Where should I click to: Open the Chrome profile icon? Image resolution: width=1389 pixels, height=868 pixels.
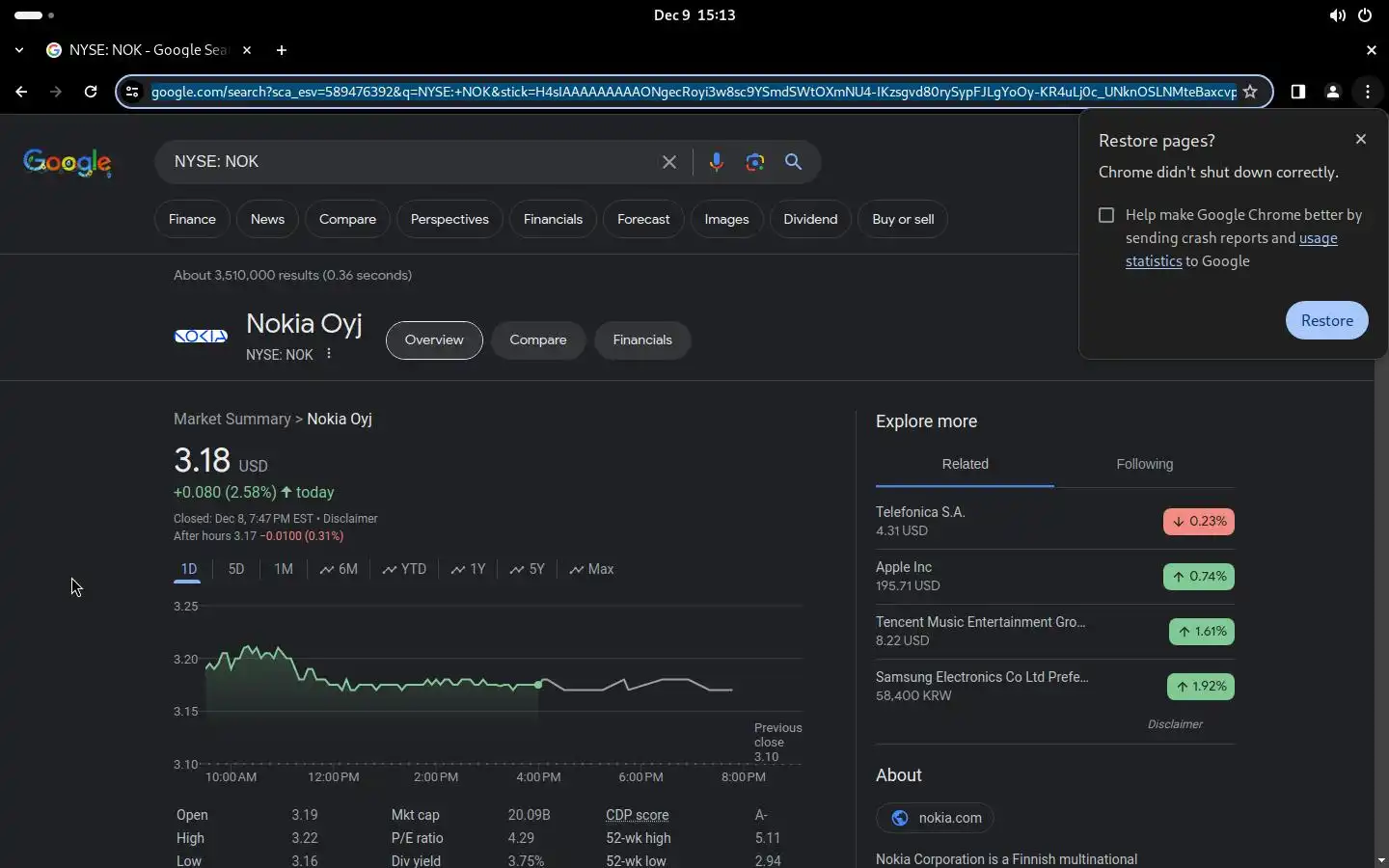(x=1333, y=92)
